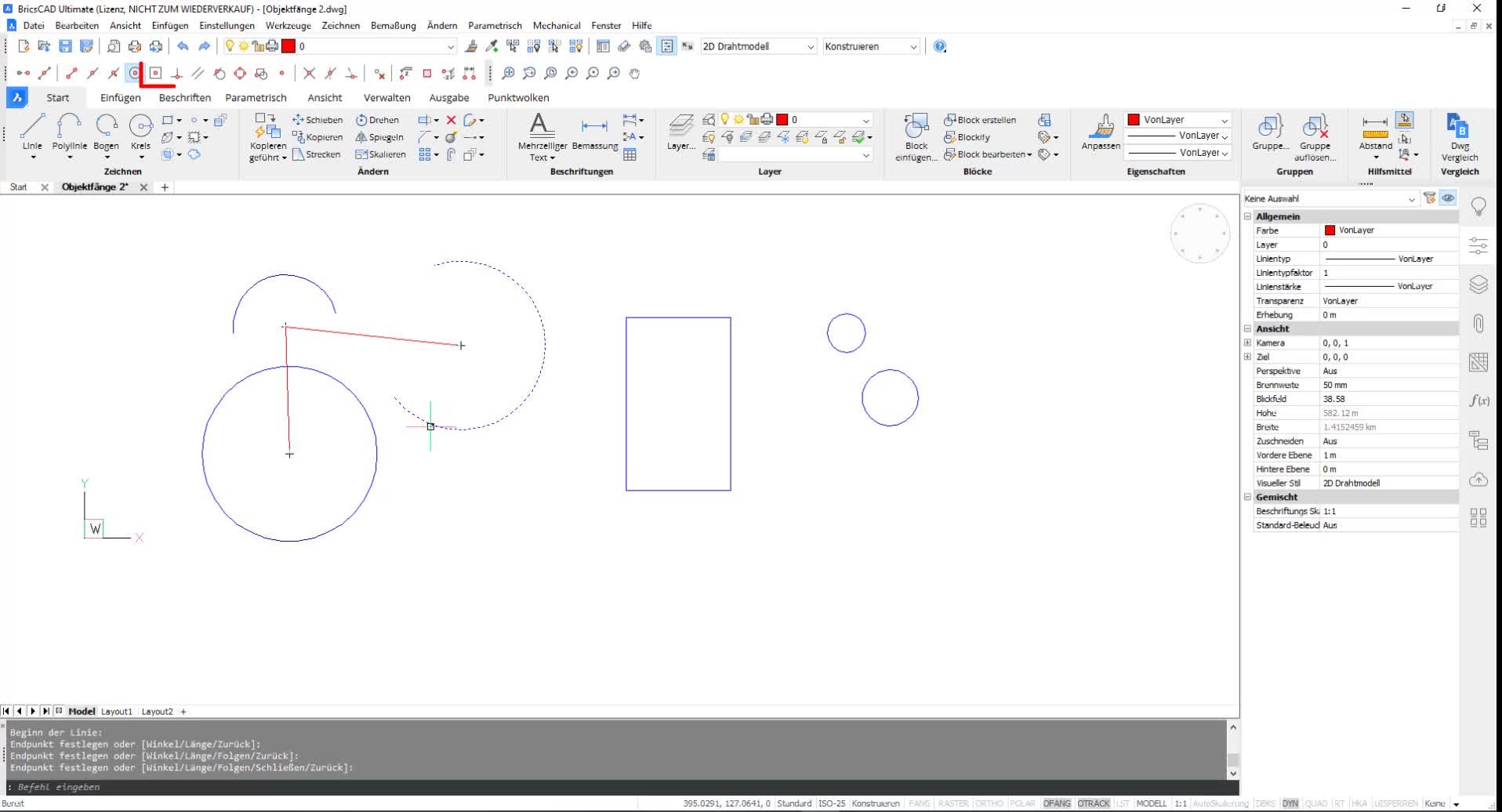Click the perpendicular snap icon

tap(177, 73)
